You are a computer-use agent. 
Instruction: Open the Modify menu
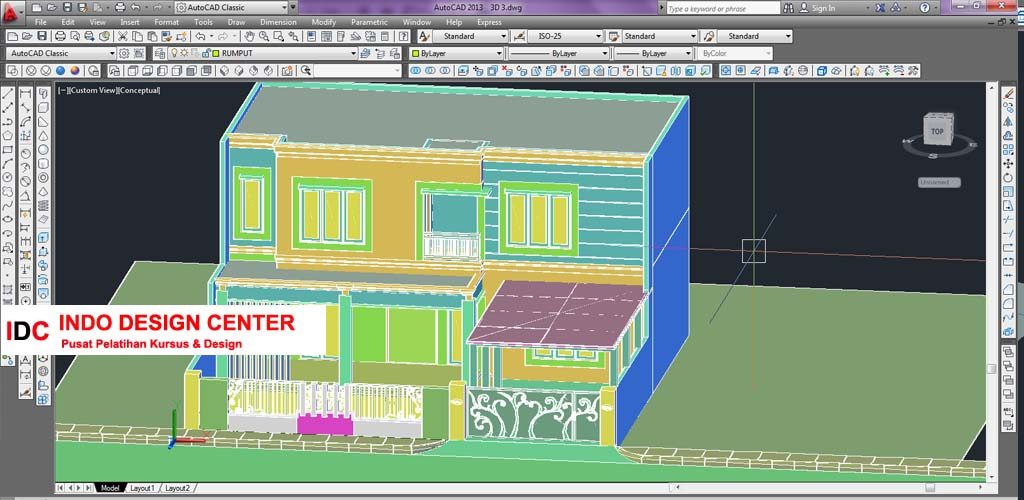324,22
